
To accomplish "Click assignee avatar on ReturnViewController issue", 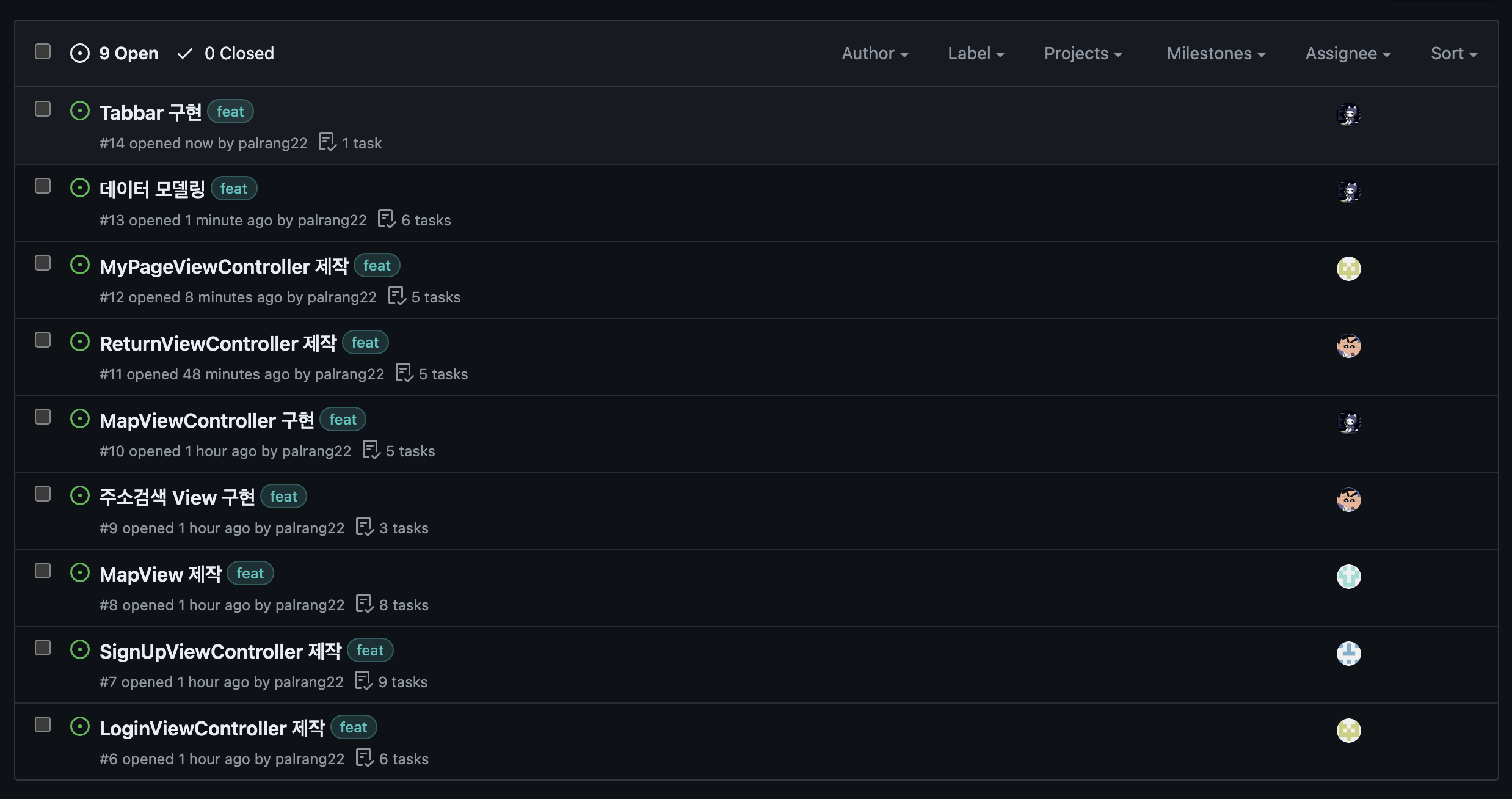I will [x=1348, y=346].
